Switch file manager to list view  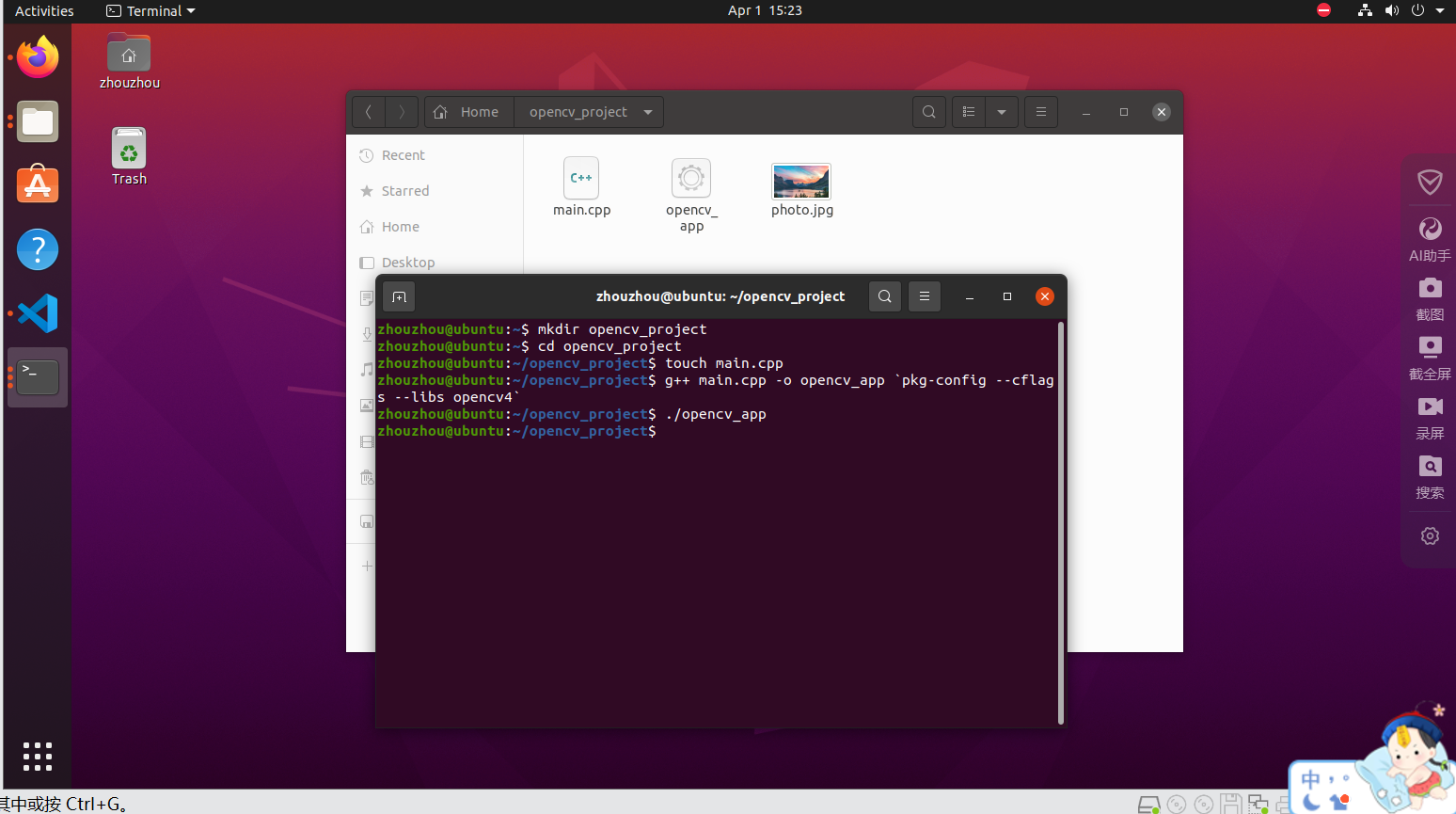click(968, 112)
